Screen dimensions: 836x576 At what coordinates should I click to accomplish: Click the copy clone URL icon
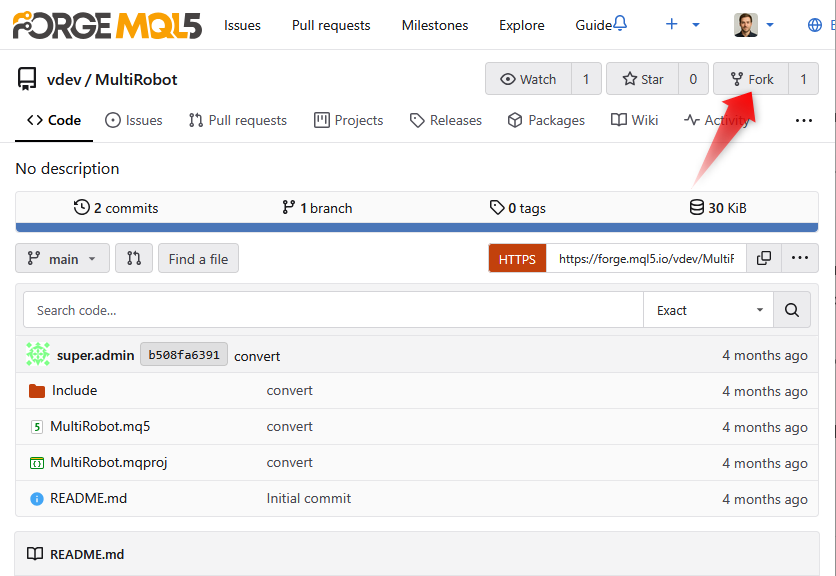[x=763, y=258]
